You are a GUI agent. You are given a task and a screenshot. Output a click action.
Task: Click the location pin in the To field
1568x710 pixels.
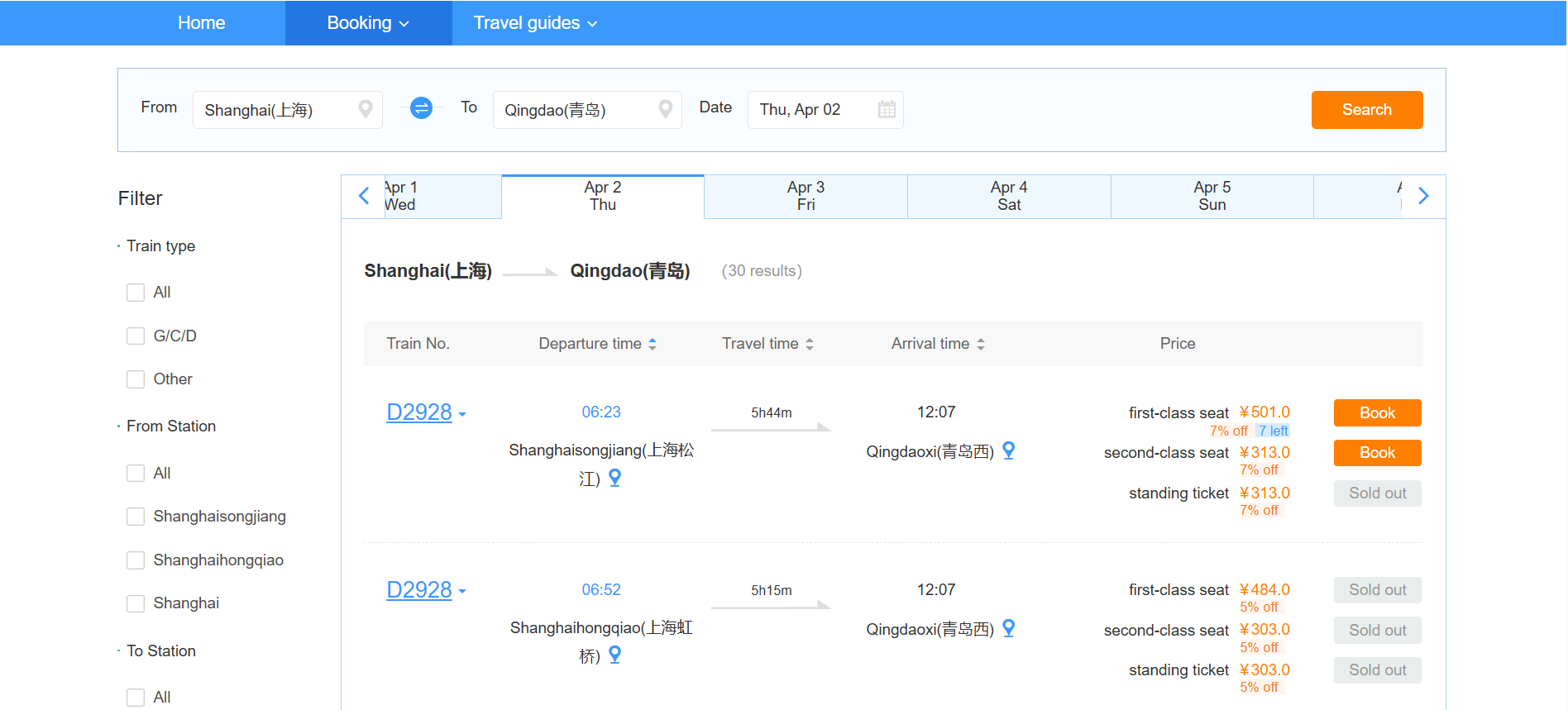pyautogui.click(x=665, y=109)
